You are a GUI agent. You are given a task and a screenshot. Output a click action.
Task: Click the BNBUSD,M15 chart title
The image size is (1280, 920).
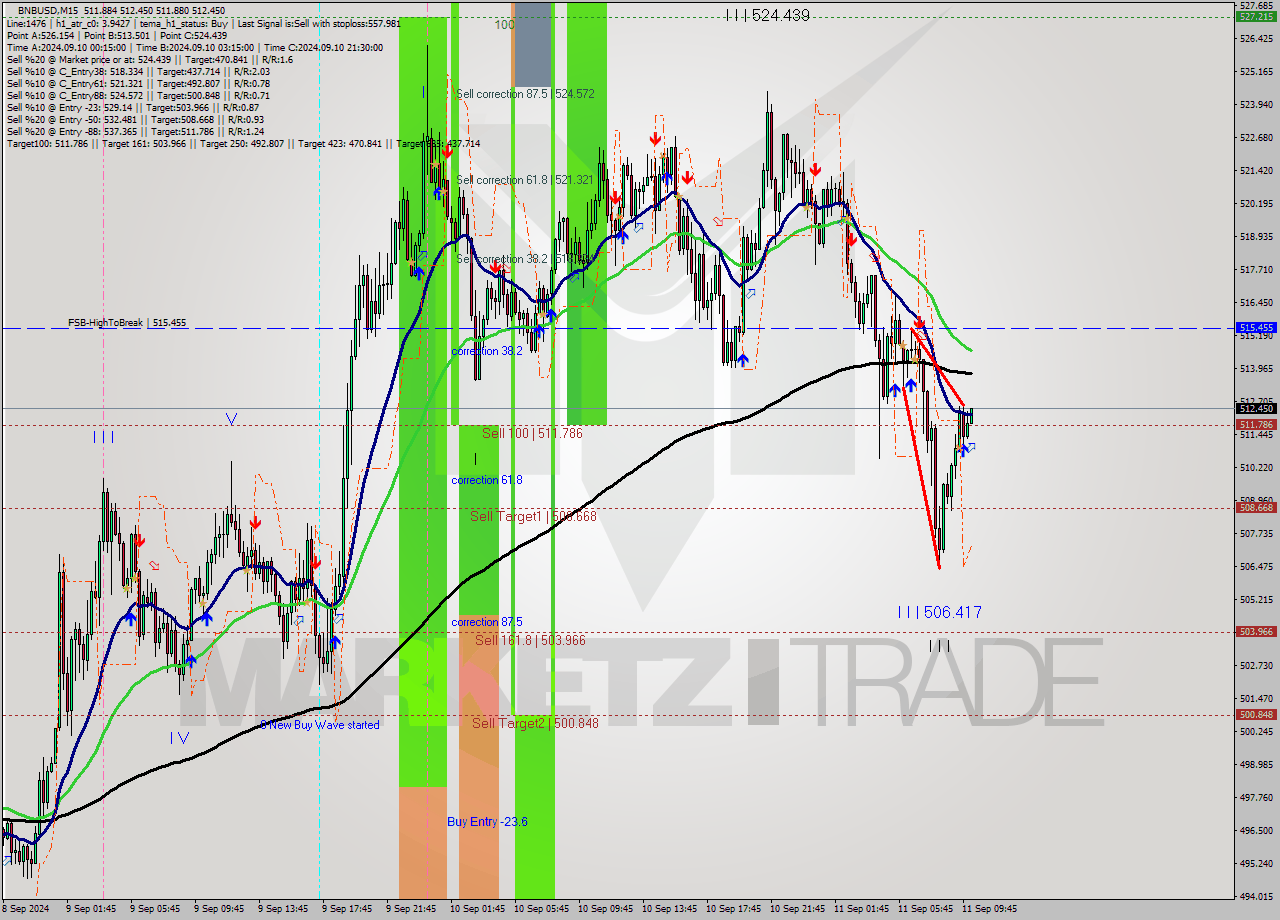point(49,10)
